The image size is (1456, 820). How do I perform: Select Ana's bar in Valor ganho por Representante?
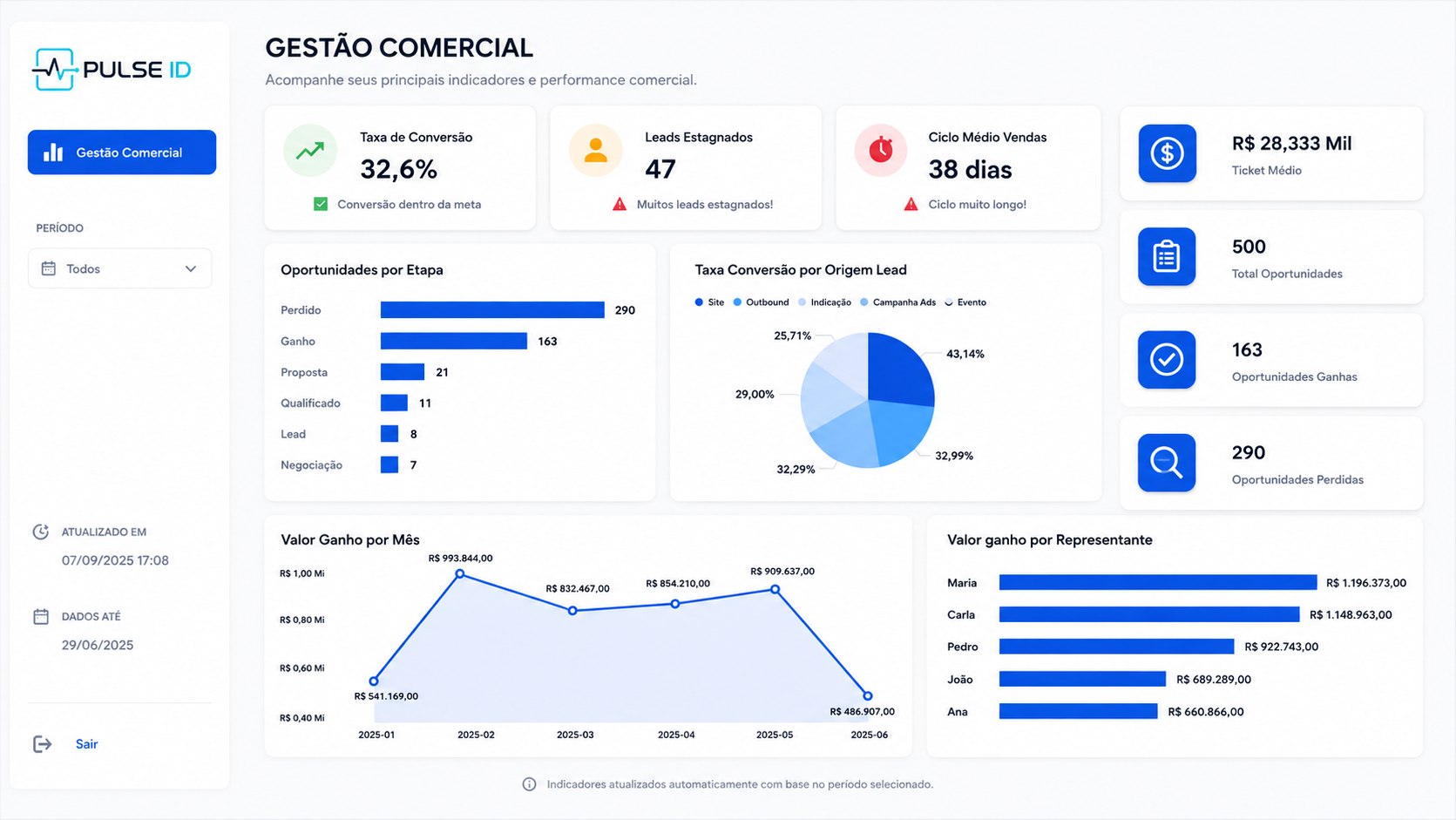1078,711
